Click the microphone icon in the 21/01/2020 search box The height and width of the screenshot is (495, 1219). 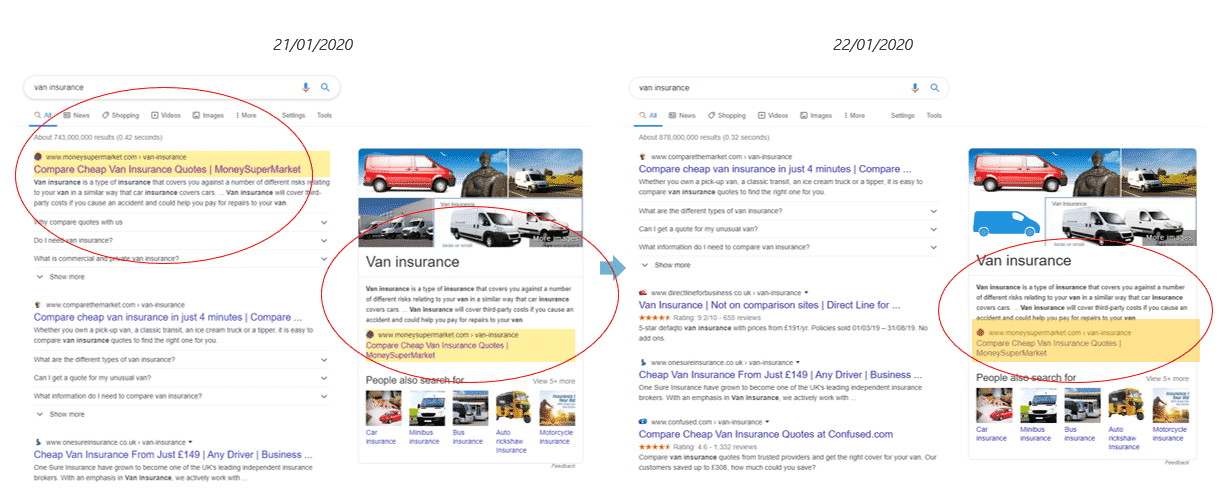tap(306, 88)
